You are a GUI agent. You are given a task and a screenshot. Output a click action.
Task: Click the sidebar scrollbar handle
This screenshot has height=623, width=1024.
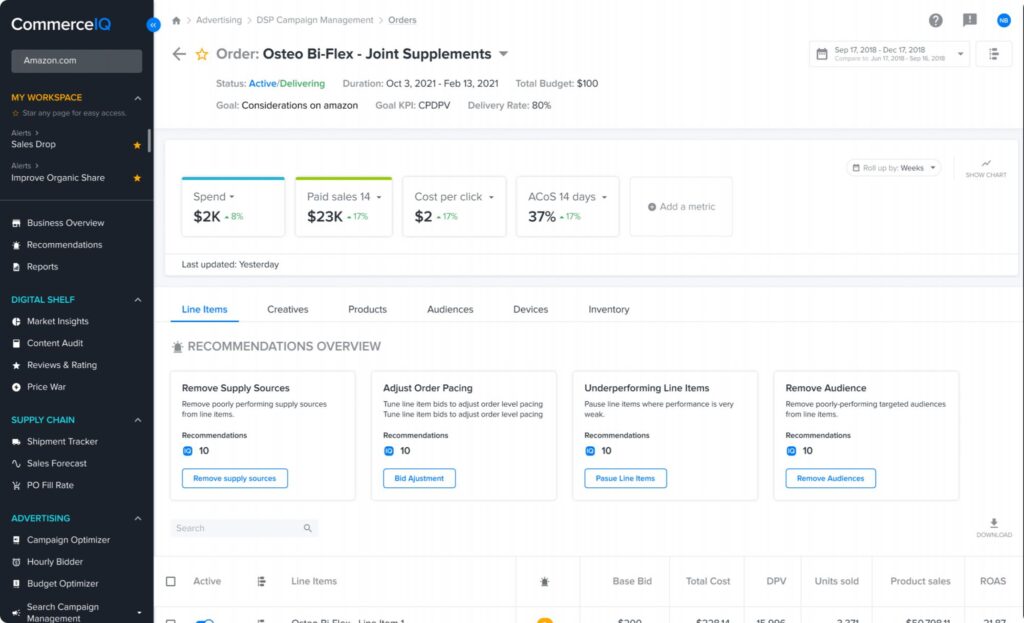coord(150,140)
